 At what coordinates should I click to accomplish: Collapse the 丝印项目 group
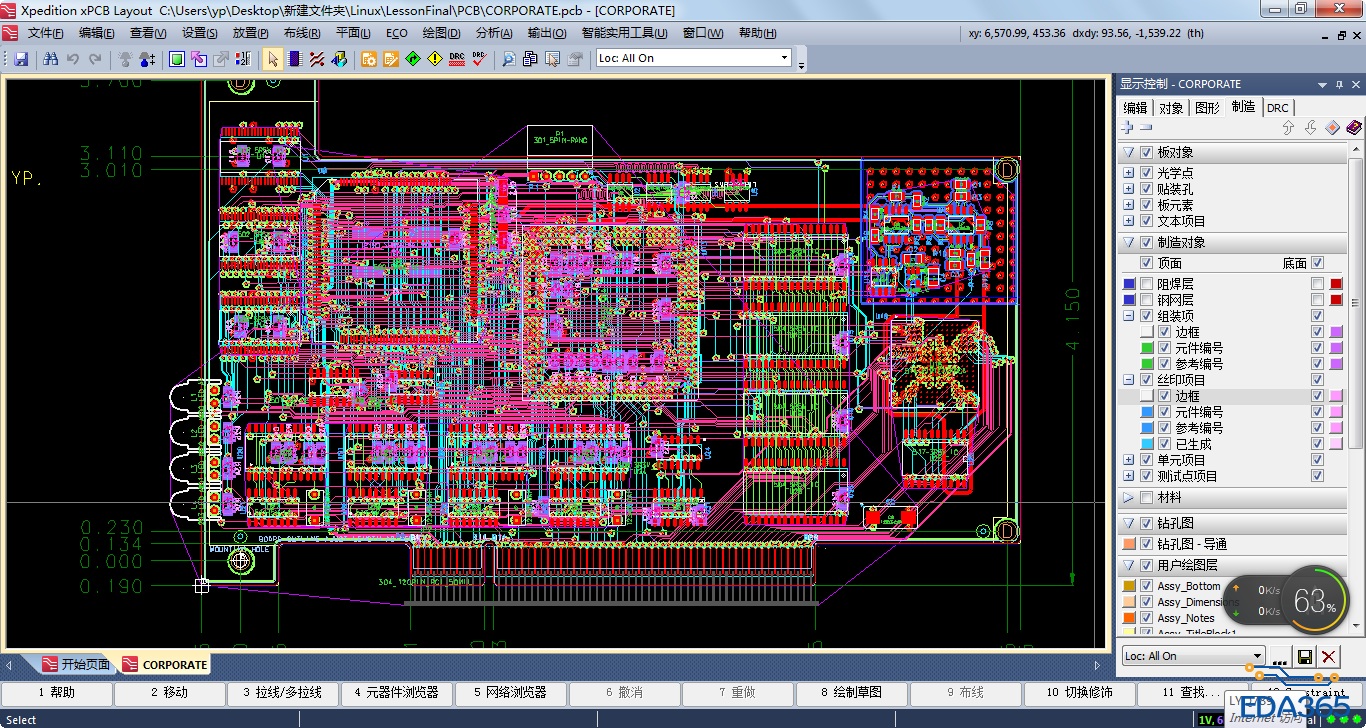(x=1129, y=380)
